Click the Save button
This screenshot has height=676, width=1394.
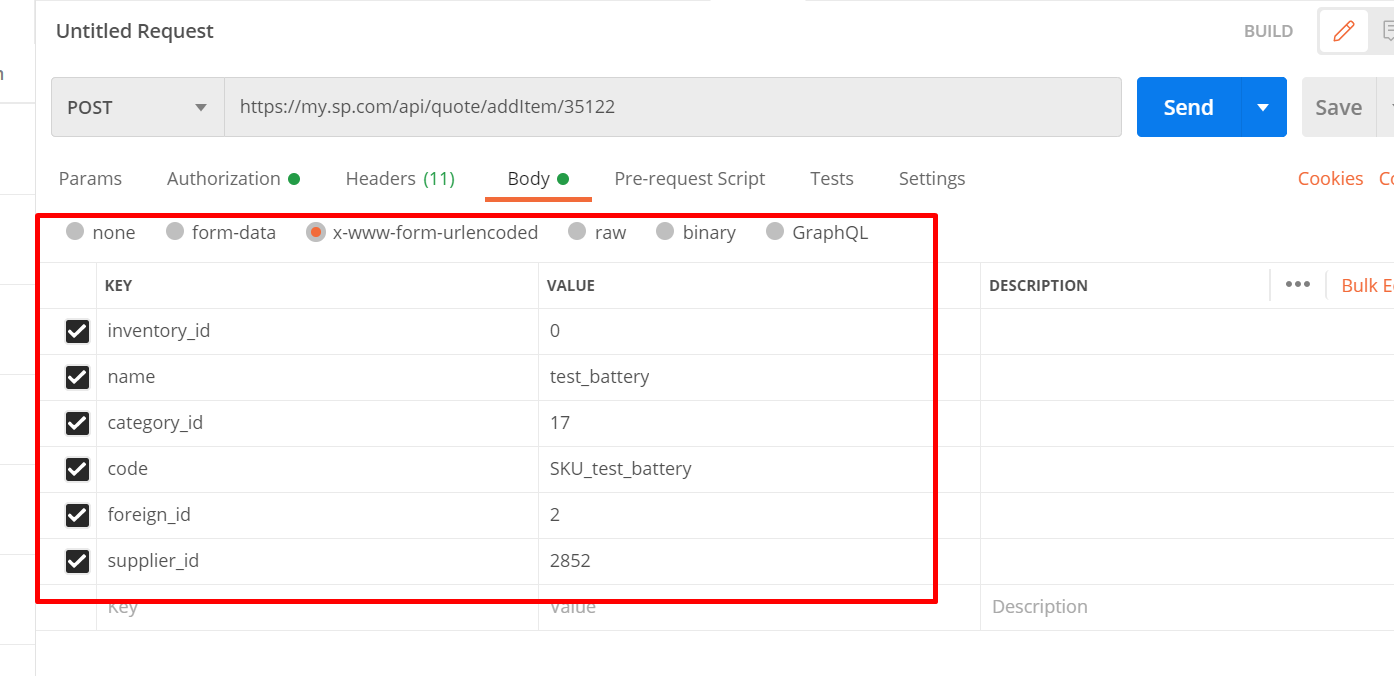click(1338, 108)
